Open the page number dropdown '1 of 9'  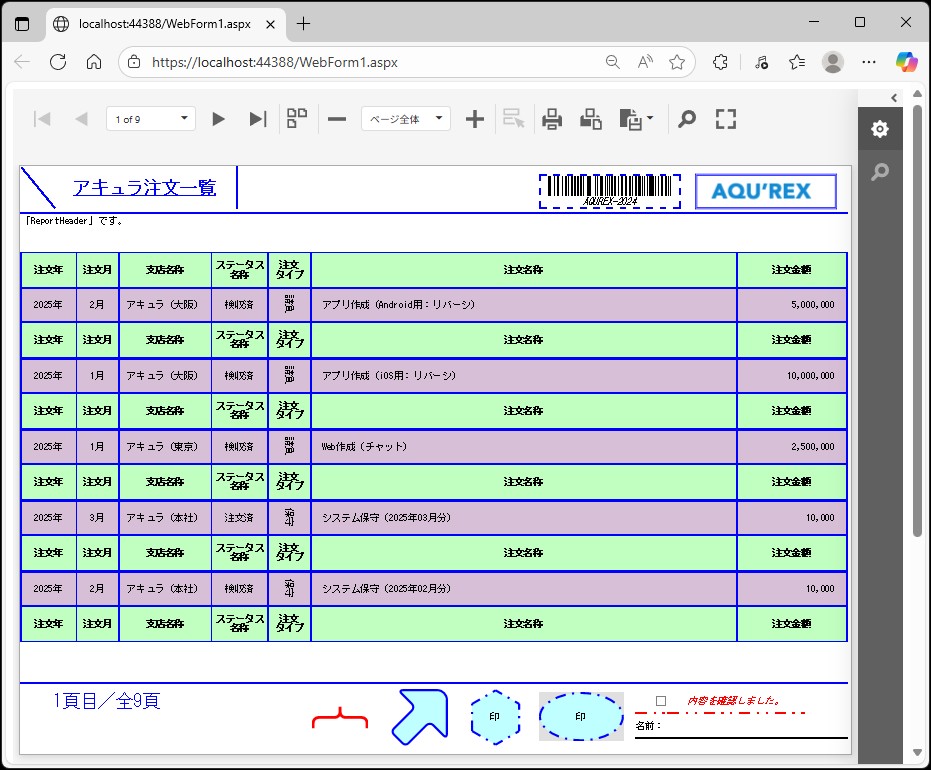coord(151,119)
